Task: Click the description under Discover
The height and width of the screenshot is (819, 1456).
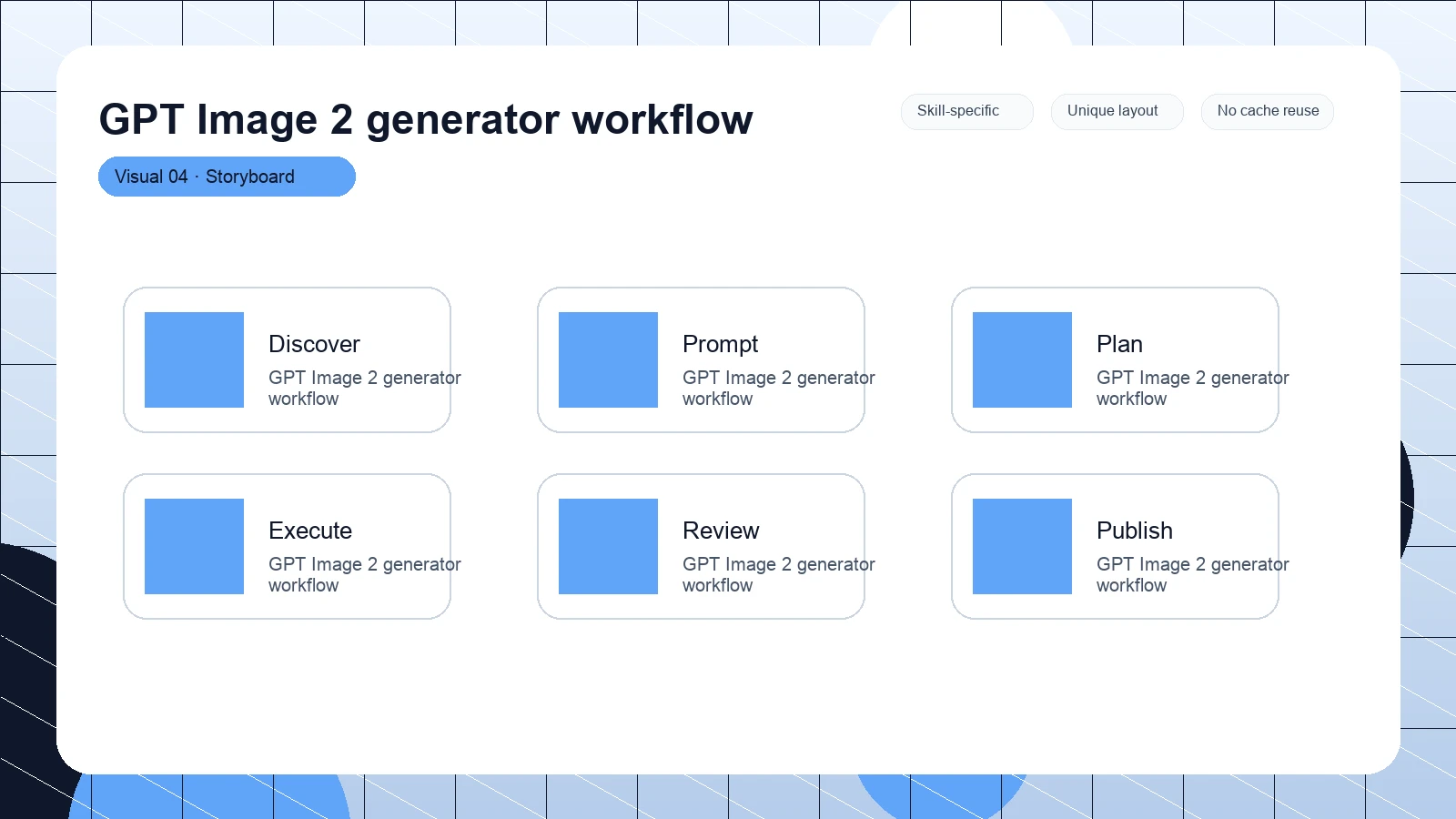Action: pyautogui.click(x=365, y=388)
